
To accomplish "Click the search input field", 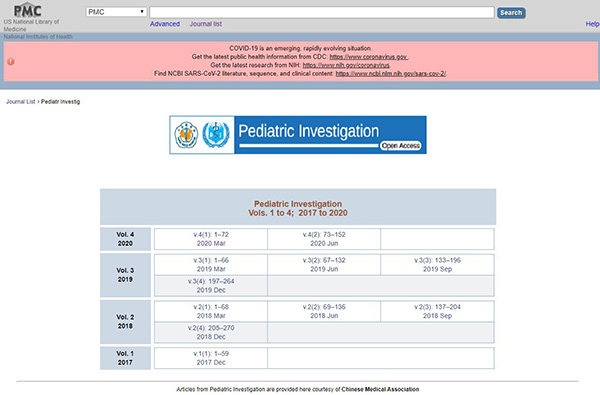I will click(322, 12).
